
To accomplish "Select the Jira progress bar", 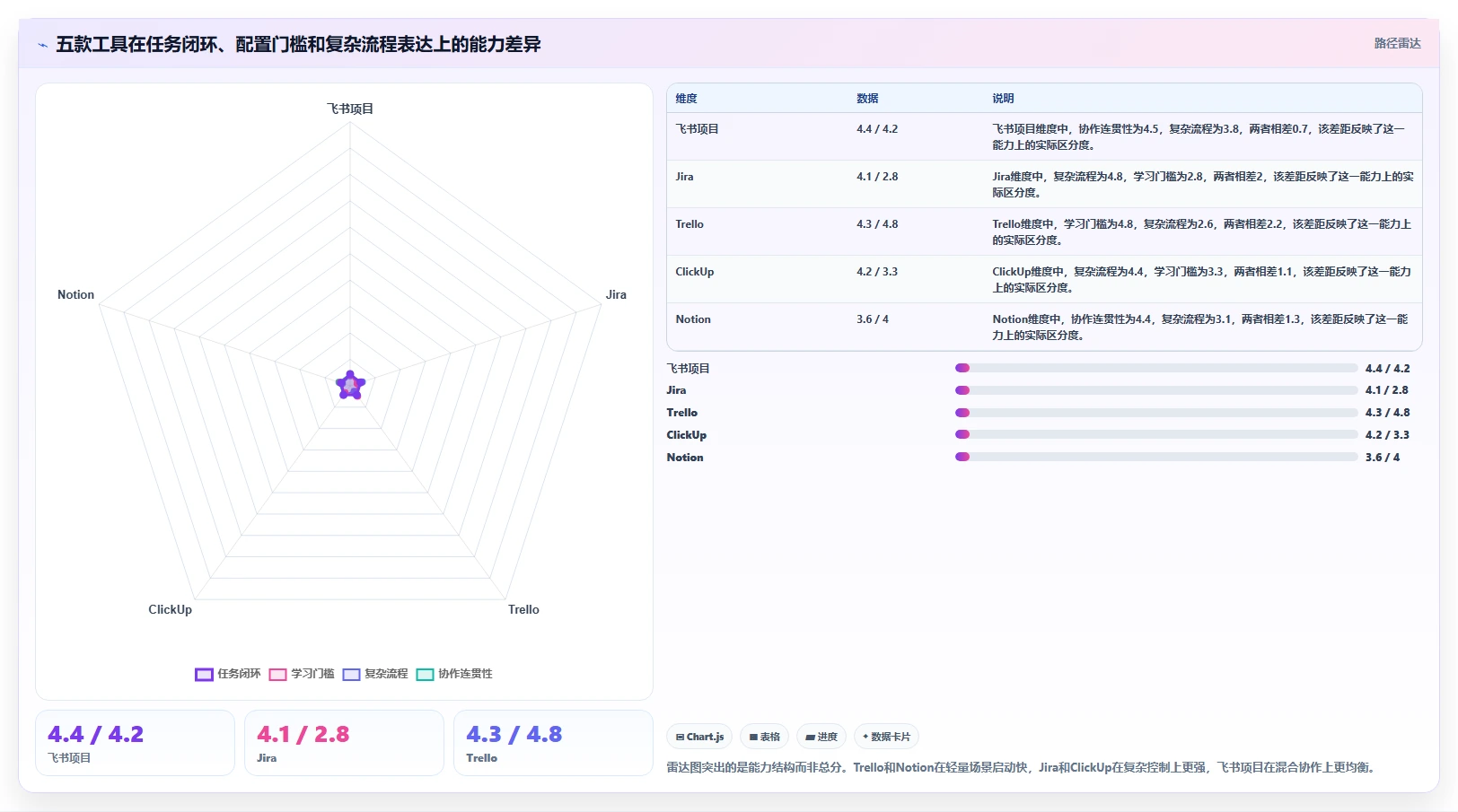I will pyautogui.click(x=1156, y=390).
